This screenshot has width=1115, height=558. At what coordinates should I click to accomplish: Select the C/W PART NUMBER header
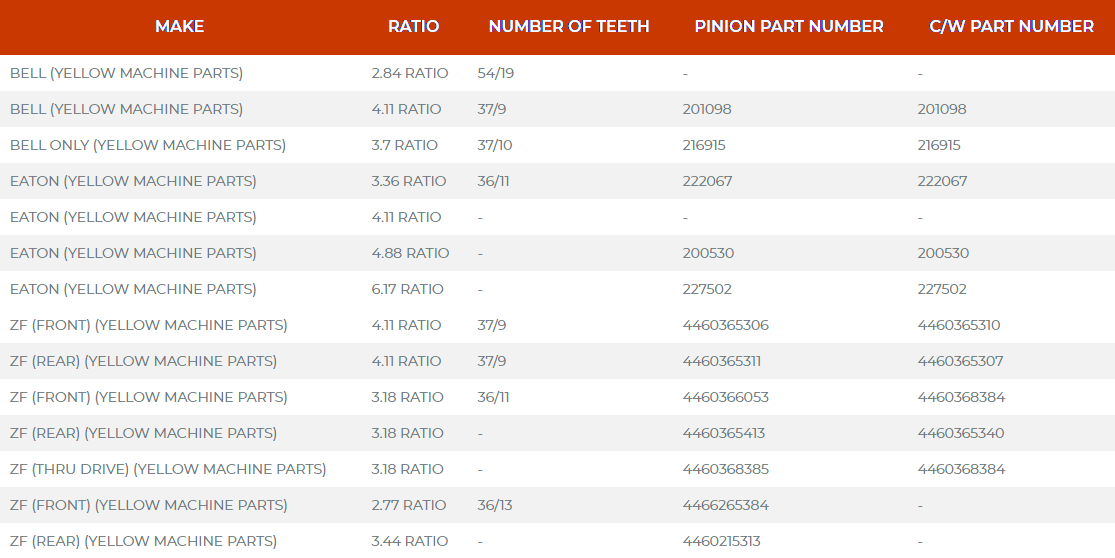point(1011,26)
